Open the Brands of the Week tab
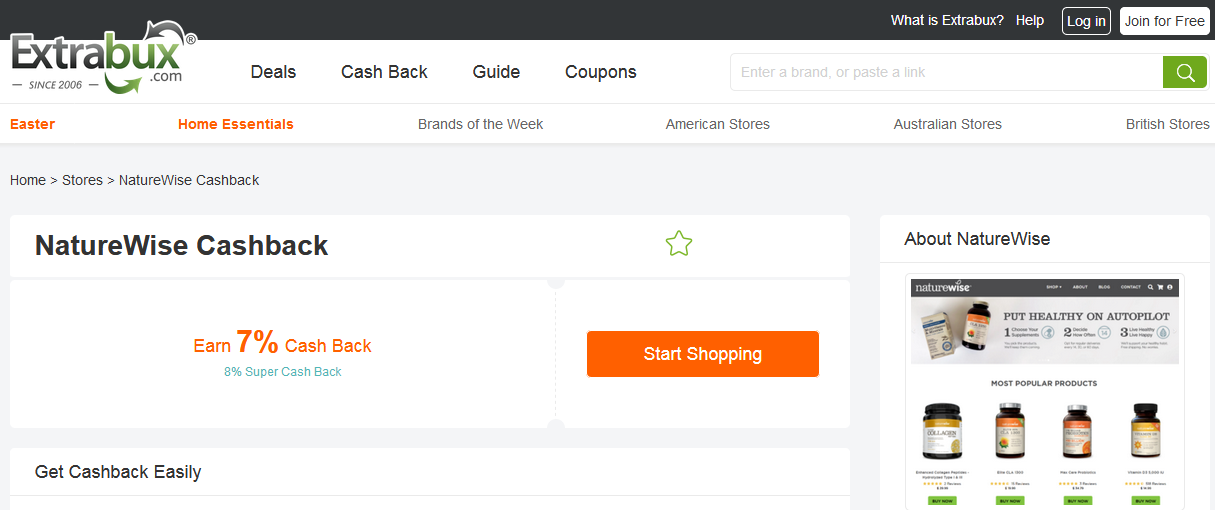Image resolution: width=1215 pixels, height=510 pixels. (x=480, y=124)
